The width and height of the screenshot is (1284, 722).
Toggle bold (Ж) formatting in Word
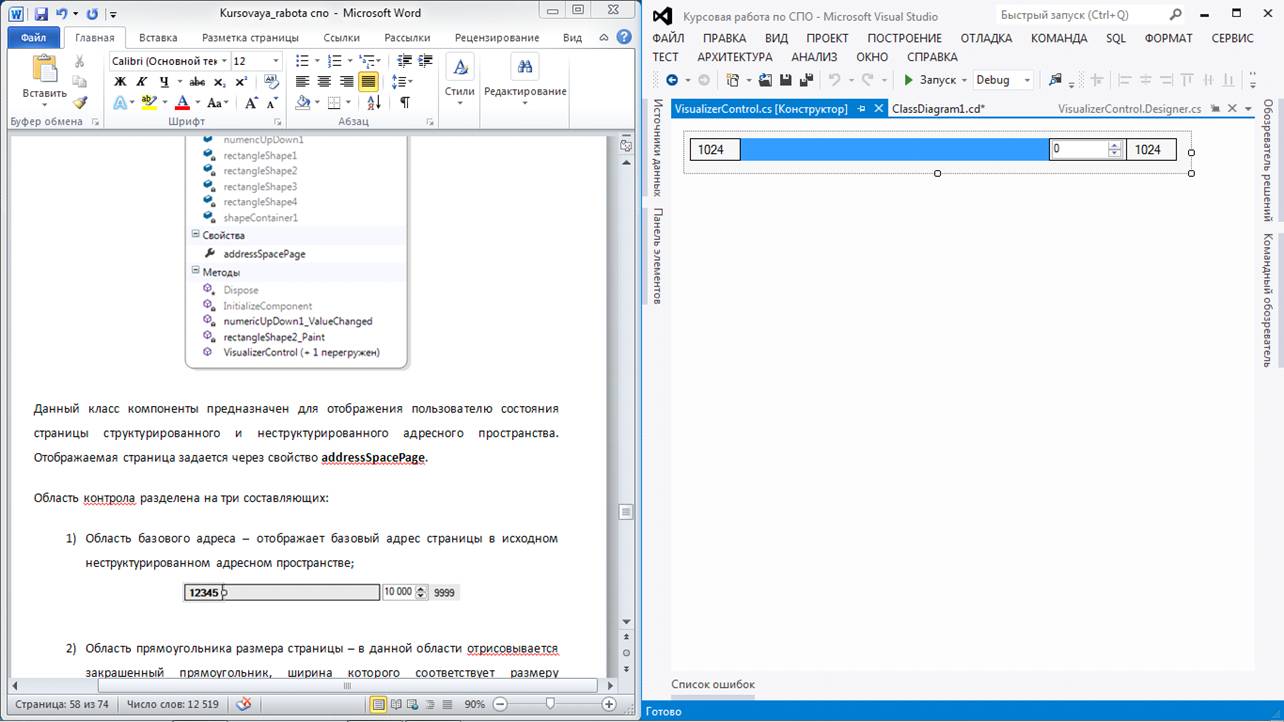coord(120,82)
